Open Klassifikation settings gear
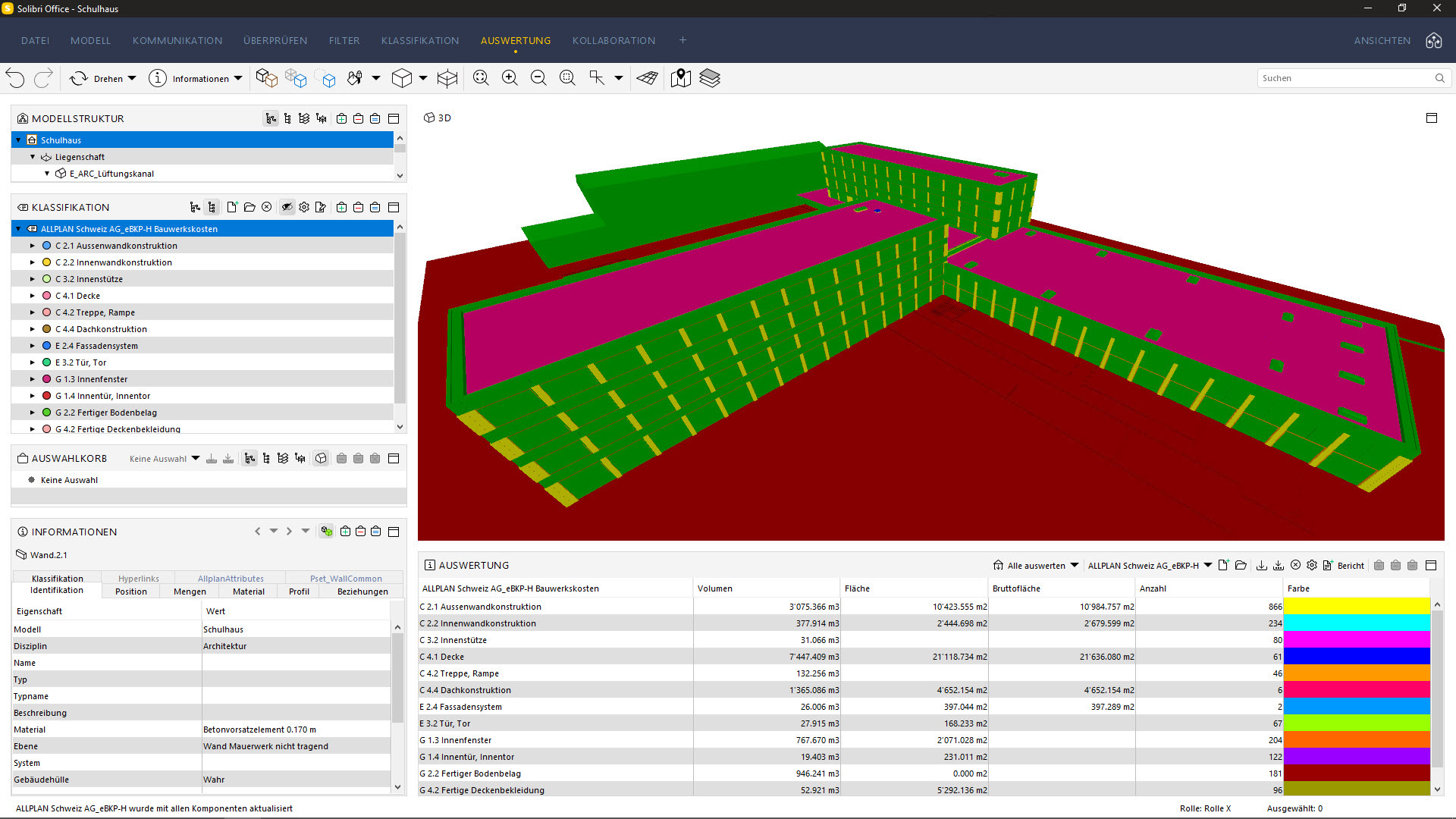The image size is (1456, 819). pos(304,207)
